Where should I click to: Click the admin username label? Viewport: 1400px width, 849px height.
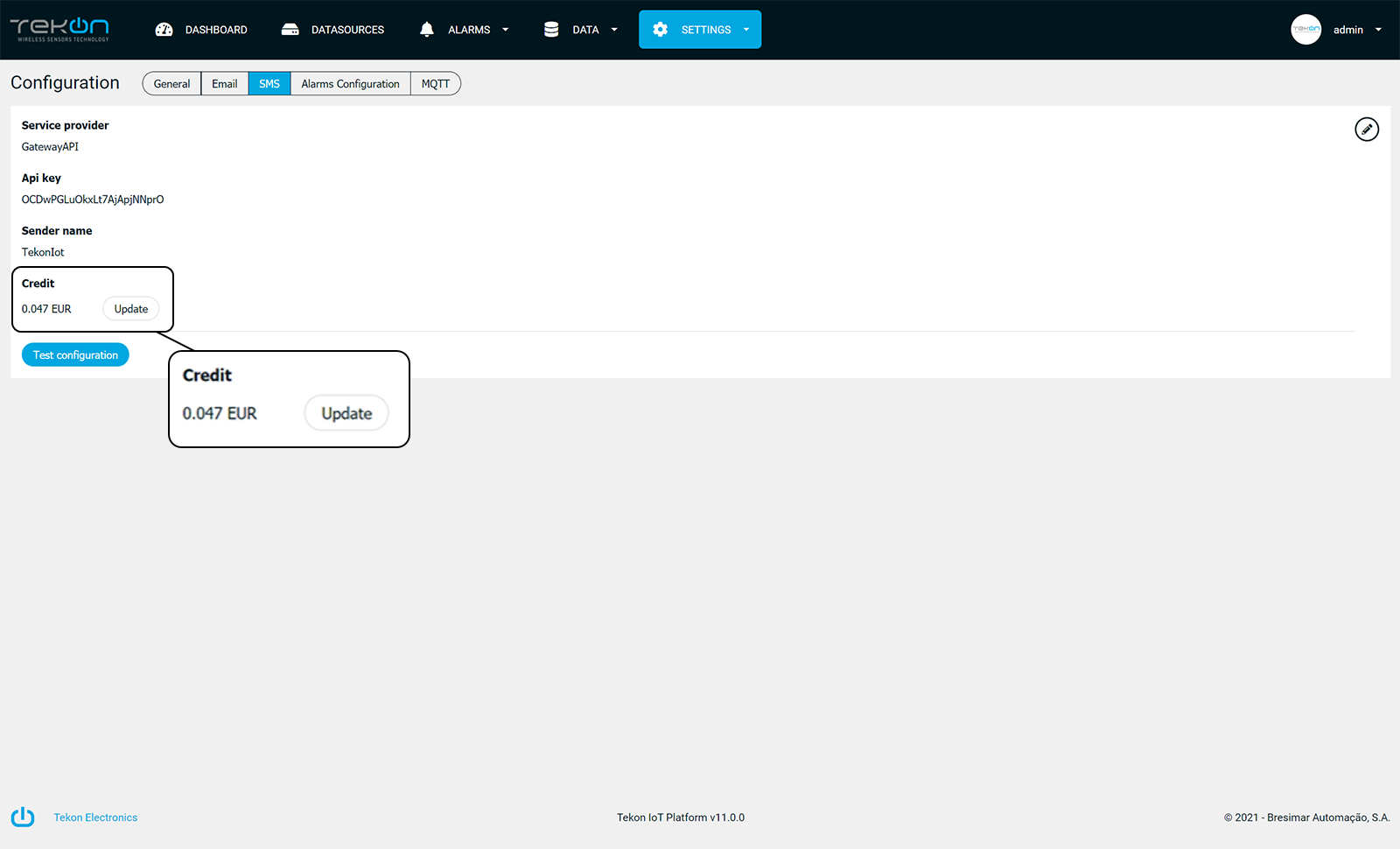point(1347,30)
